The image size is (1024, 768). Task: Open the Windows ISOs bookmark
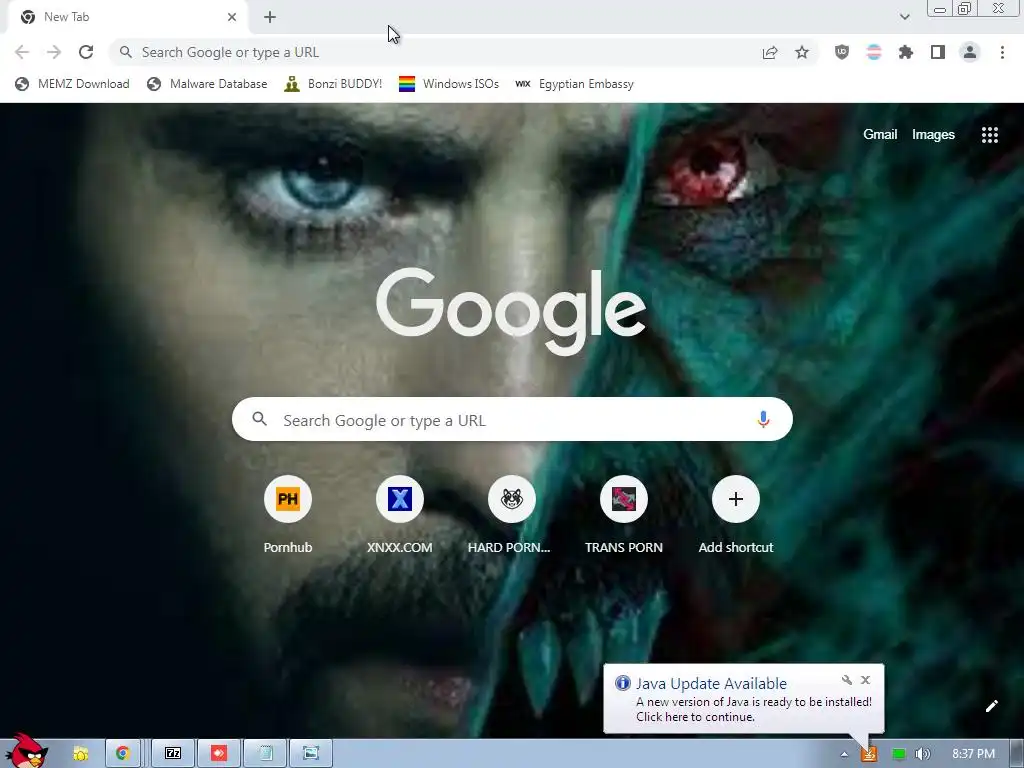pyautogui.click(x=449, y=84)
